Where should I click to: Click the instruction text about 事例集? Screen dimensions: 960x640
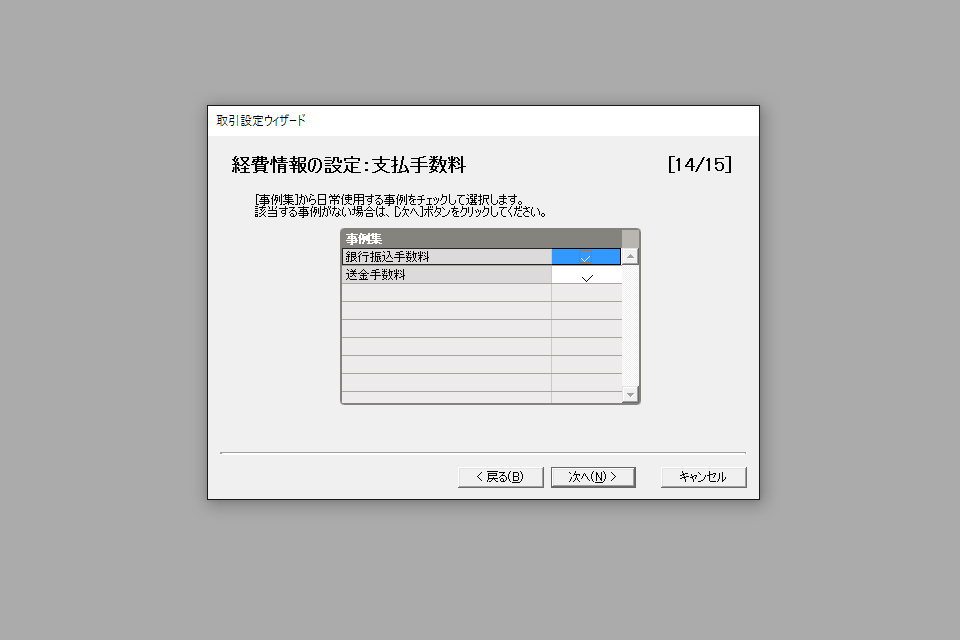point(400,206)
